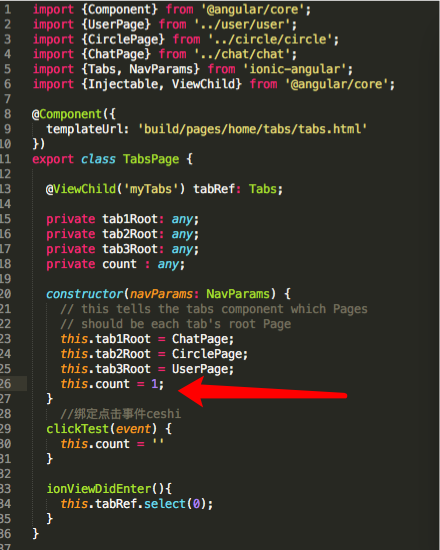440x550 pixels.
Task: Click the constructor keyword
Action: coord(85,294)
